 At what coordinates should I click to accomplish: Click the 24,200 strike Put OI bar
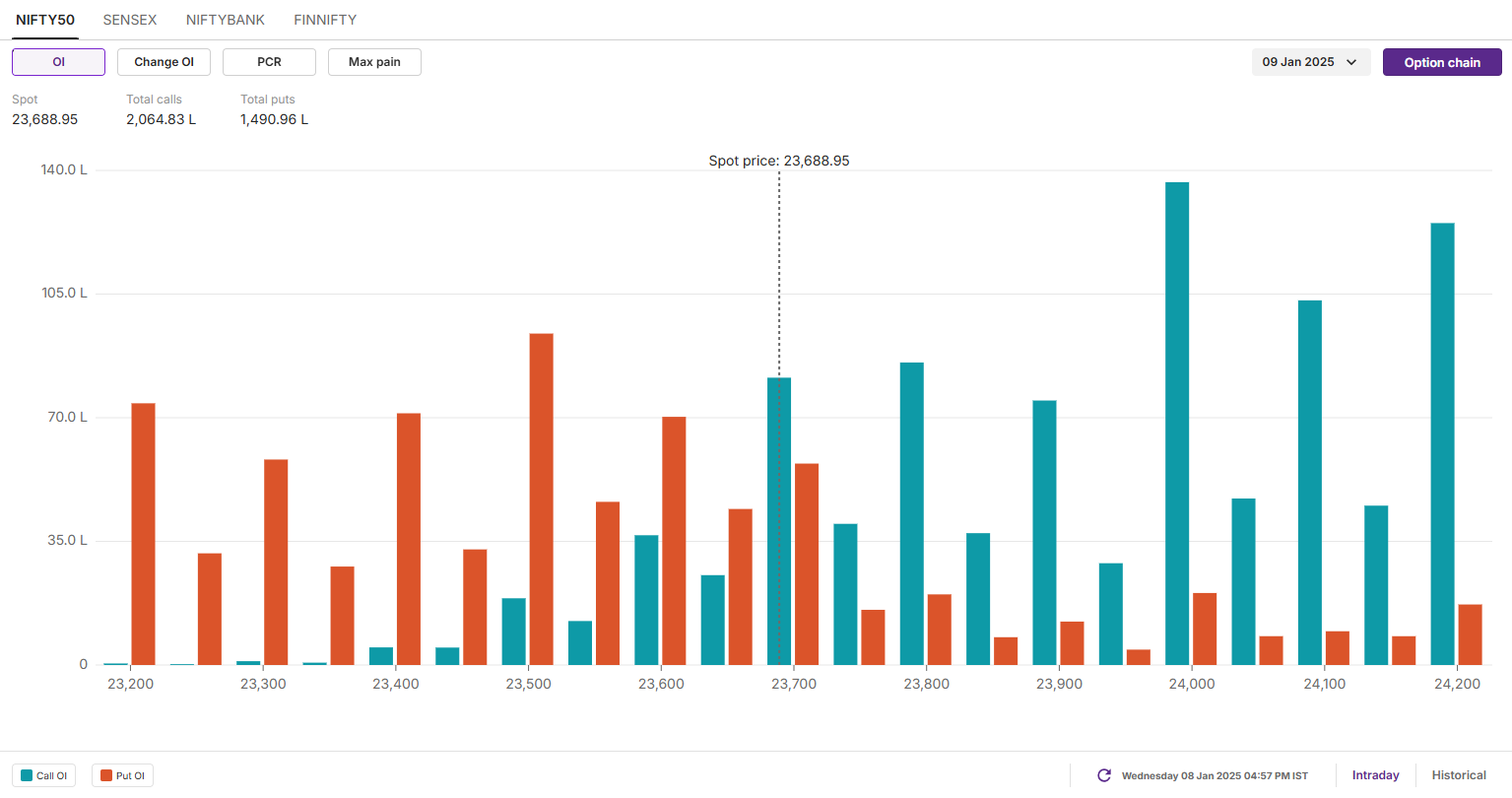(x=1470, y=634)
